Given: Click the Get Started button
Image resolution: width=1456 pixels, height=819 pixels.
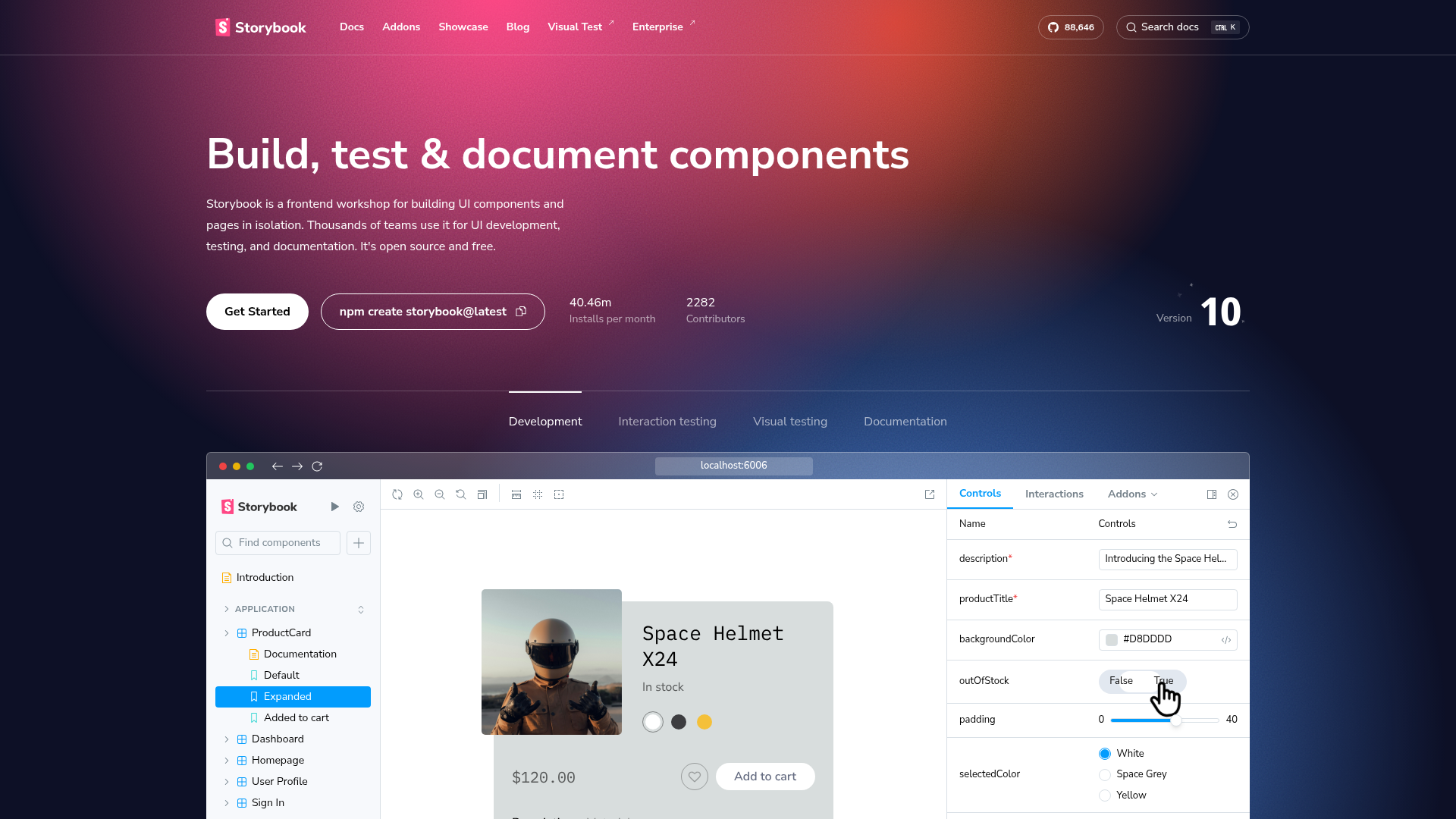Looking at the screenshot, I should (257, 312).
